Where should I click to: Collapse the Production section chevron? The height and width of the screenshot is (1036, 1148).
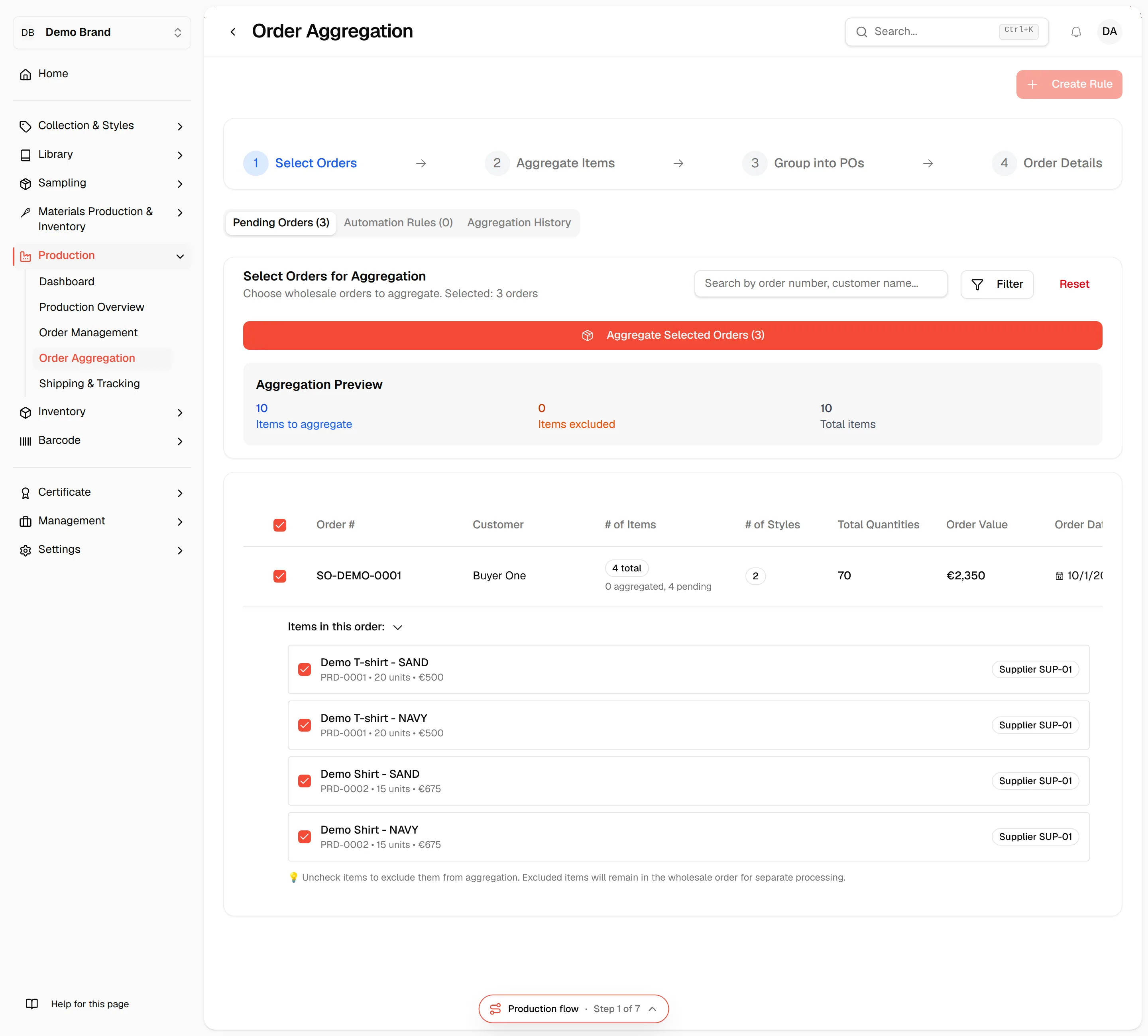(180, 256)
